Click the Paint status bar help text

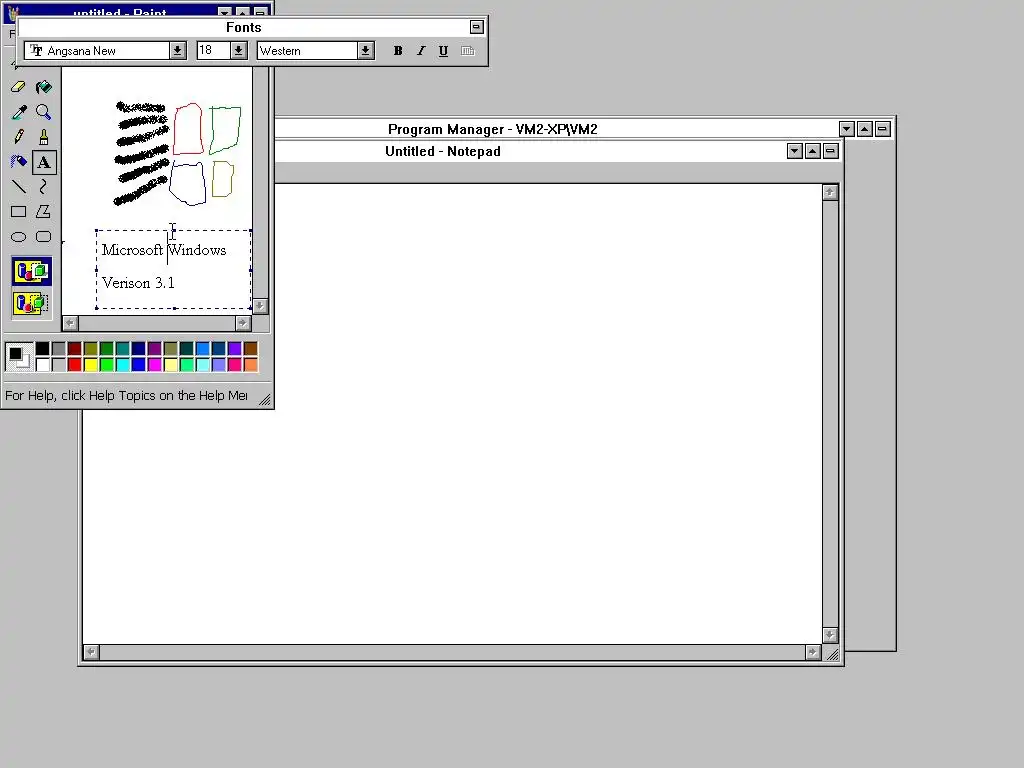pyautogui.click(x=126, y=396)
